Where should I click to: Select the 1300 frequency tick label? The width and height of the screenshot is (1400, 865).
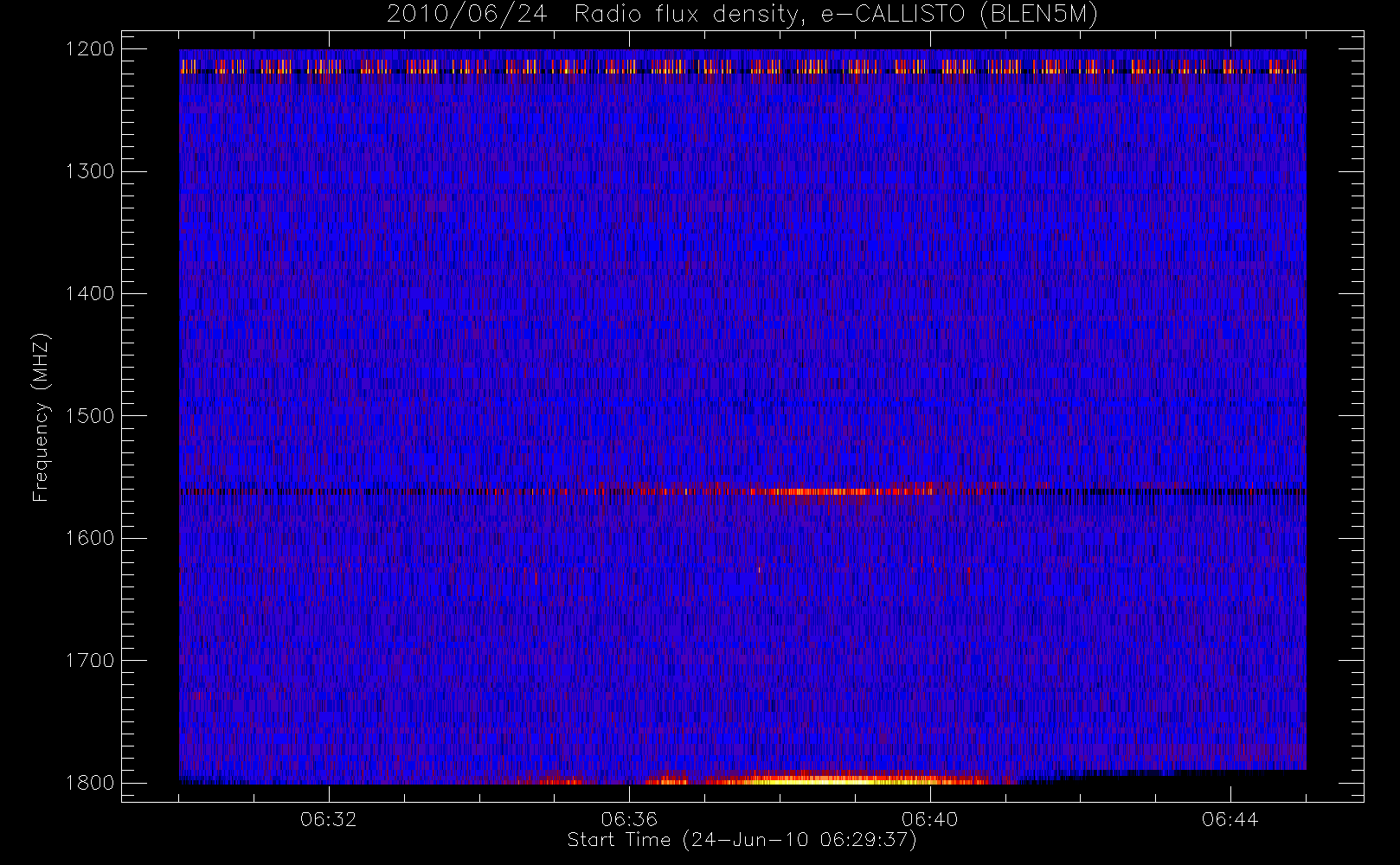90,171
